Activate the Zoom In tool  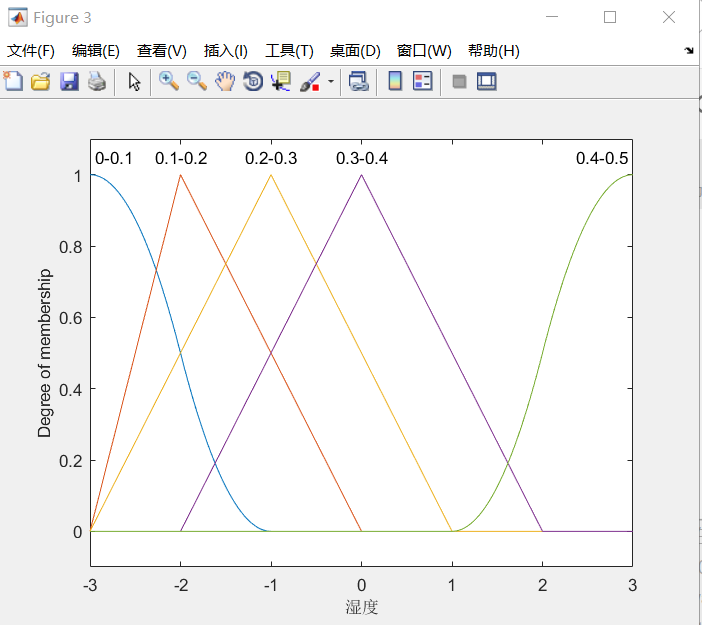click(x=169, y=81)
